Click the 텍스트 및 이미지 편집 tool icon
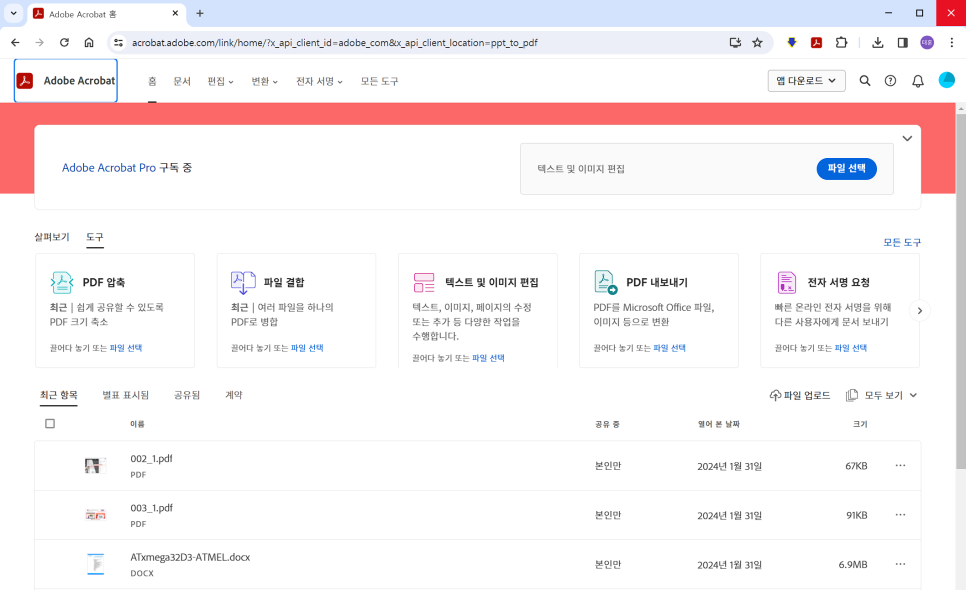The height and width of the screenshot is (590, 966). [x=424, y=283]
